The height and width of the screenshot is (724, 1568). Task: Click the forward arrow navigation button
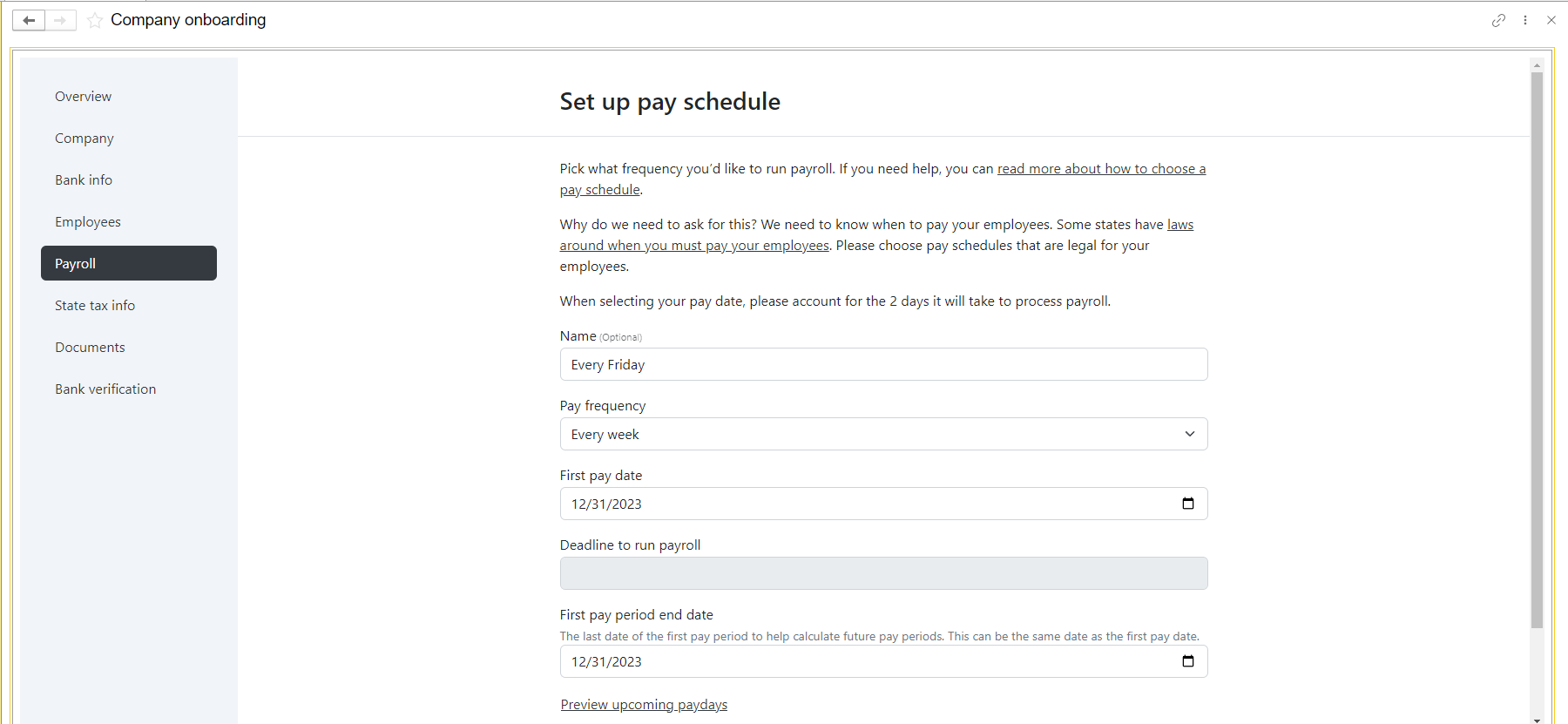(60, 20)
